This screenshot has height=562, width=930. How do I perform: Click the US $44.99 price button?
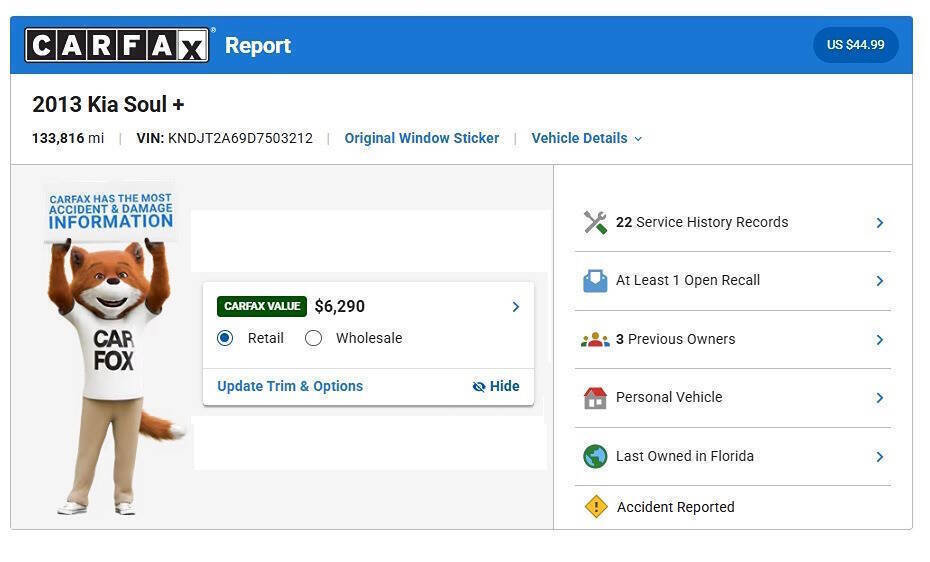pyautogui.click(x=855, y=45)
